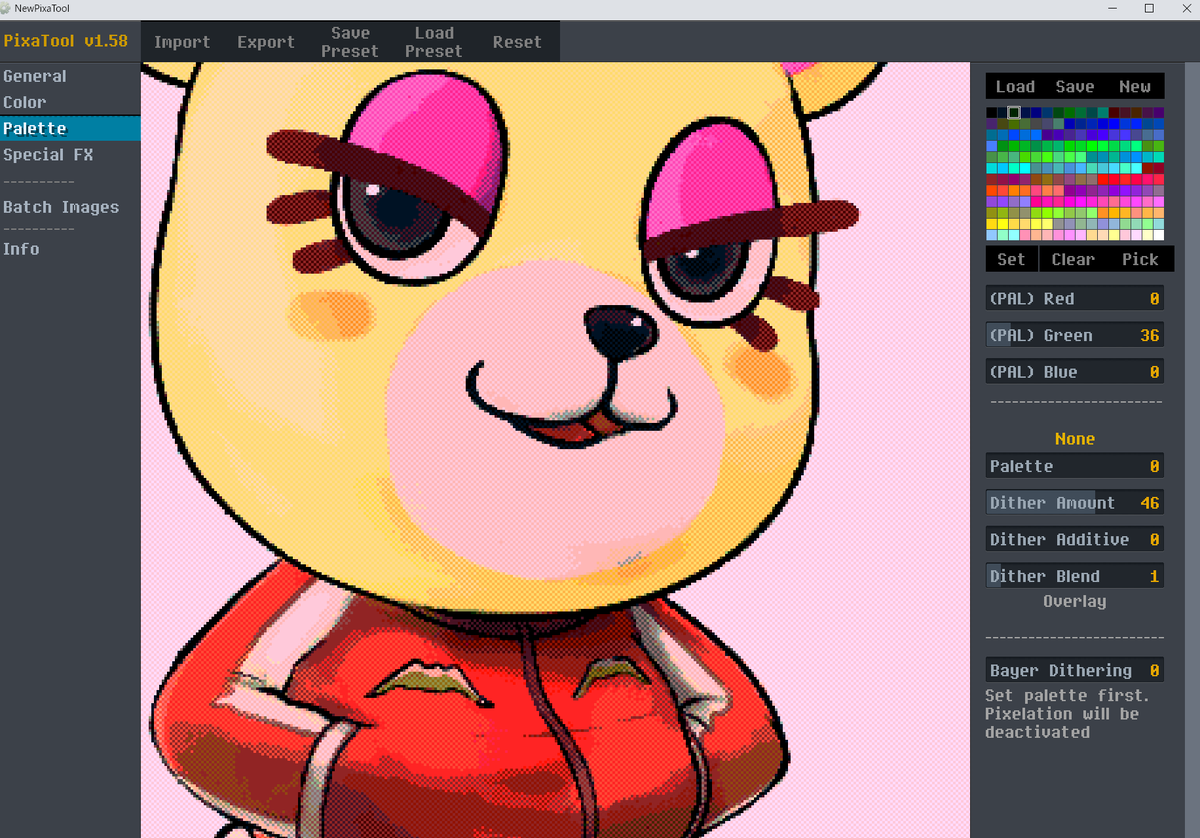Click the (PAL) Green slider
The width and height of the screenshot is (1200, 838).
[1075, 335]
